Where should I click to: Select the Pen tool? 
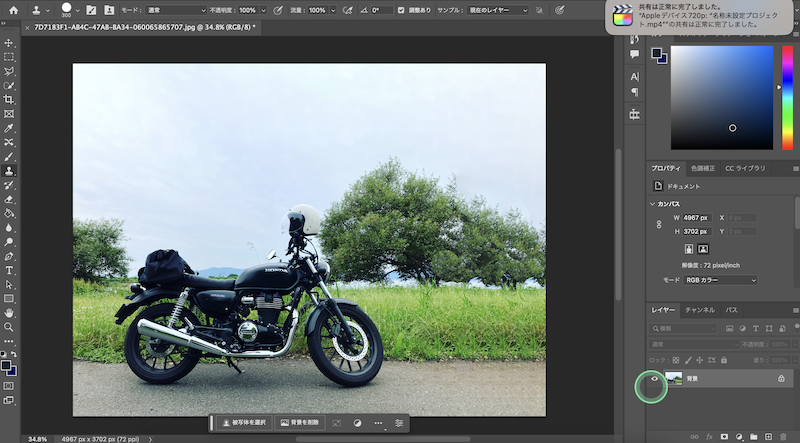pyautogui.click(x=9, y=256)
